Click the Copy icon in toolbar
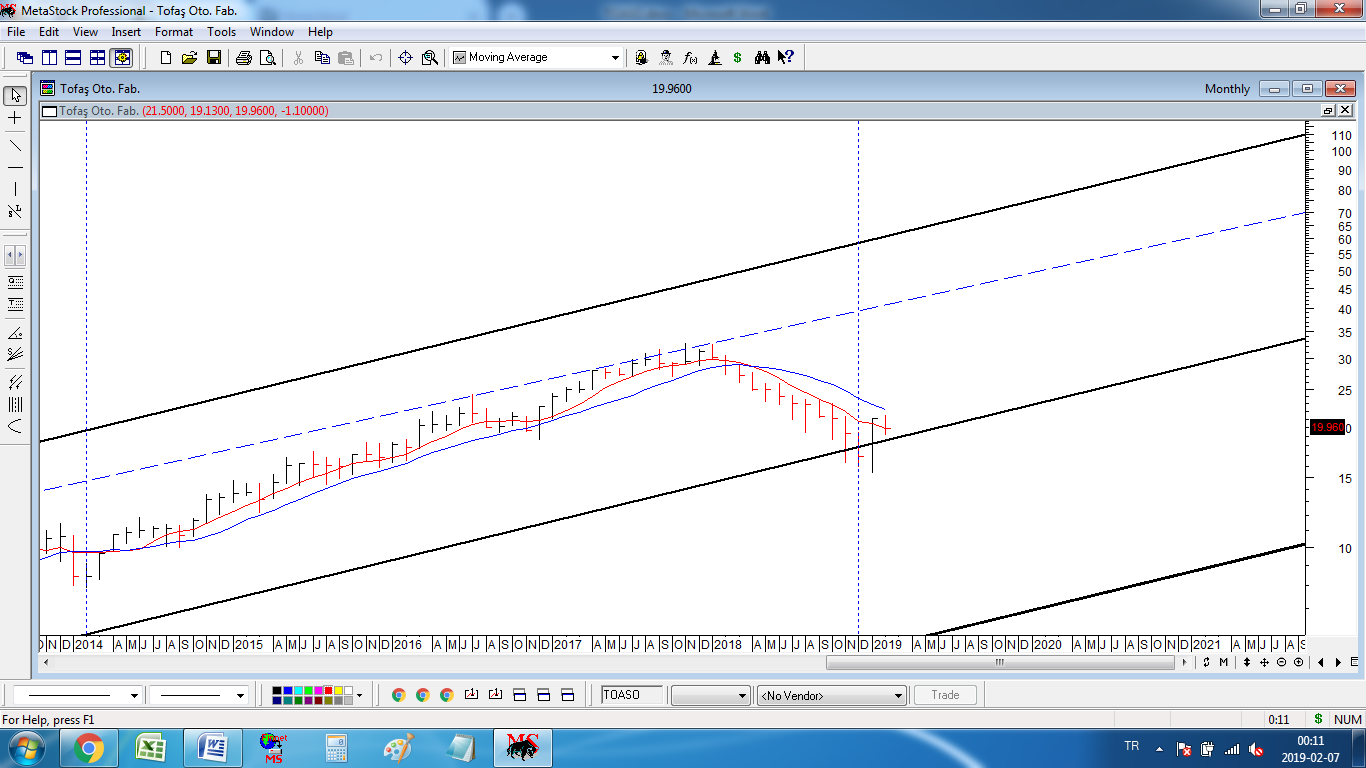1366x768 pixels. pyautogui.click(x=322, y=58)
